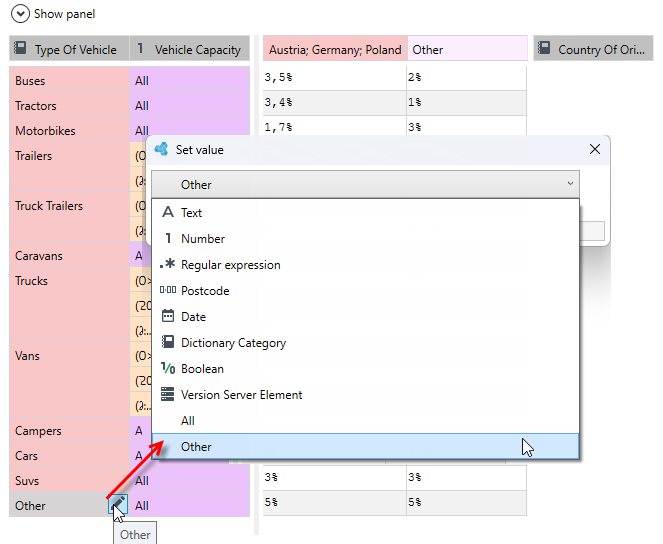
Task: Select the Tractors row label
Action: coord(36,106)
